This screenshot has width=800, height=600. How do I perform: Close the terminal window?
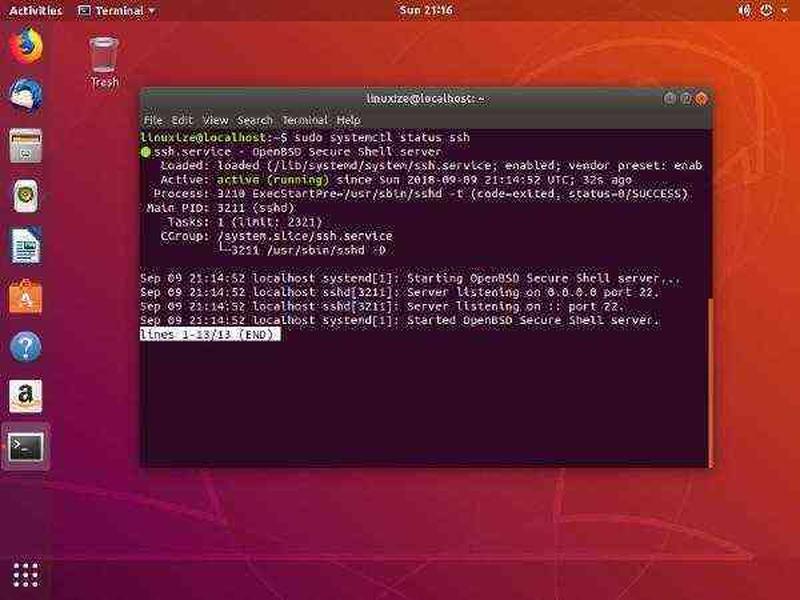point(702,98)
